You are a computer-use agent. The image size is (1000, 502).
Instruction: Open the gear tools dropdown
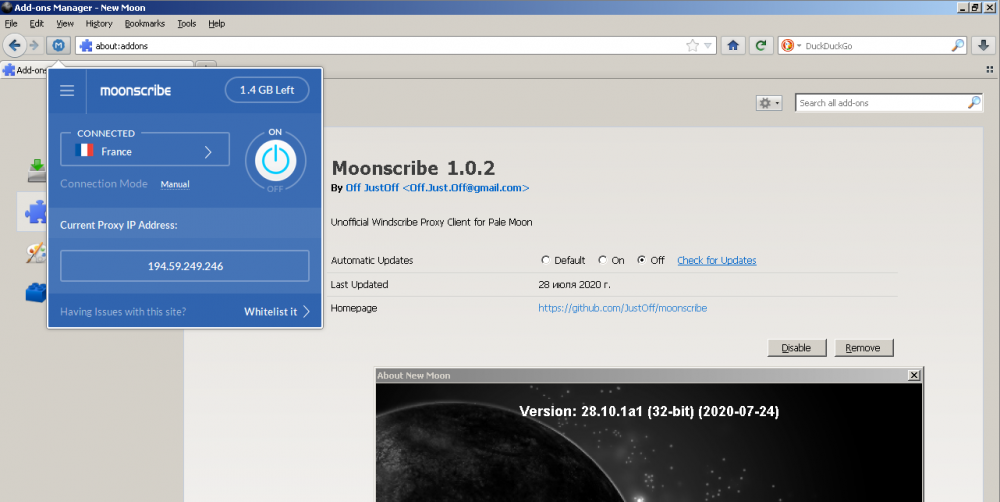(769, 103)
